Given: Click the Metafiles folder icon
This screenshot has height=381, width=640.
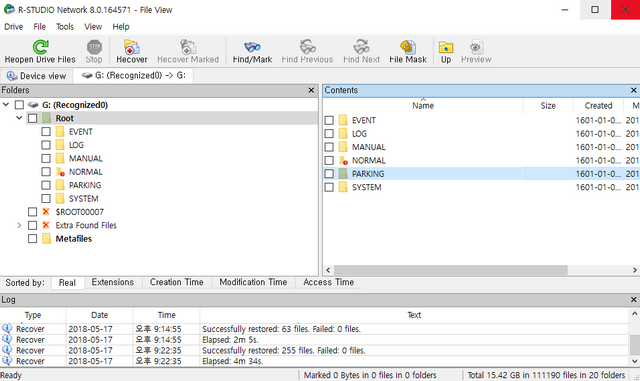Looking at the screenshot, I should pos(47,238).
